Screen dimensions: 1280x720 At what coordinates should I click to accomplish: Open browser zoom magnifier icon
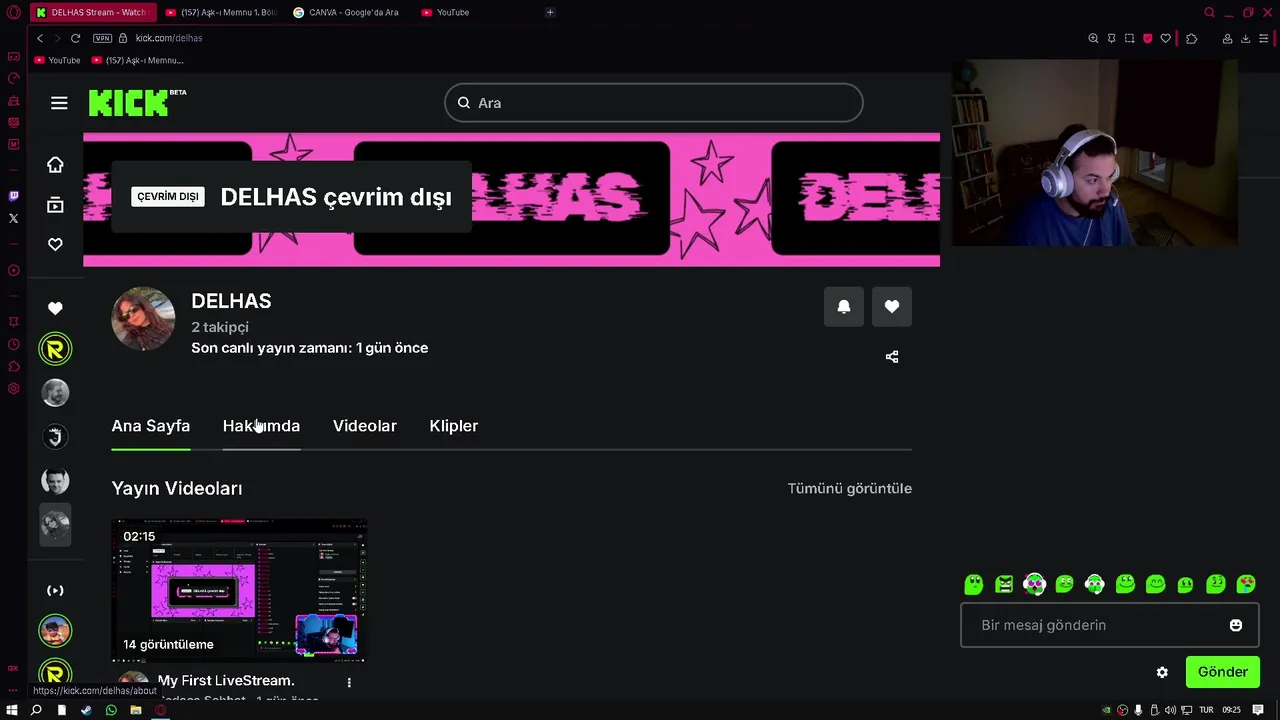[1093, 38]
